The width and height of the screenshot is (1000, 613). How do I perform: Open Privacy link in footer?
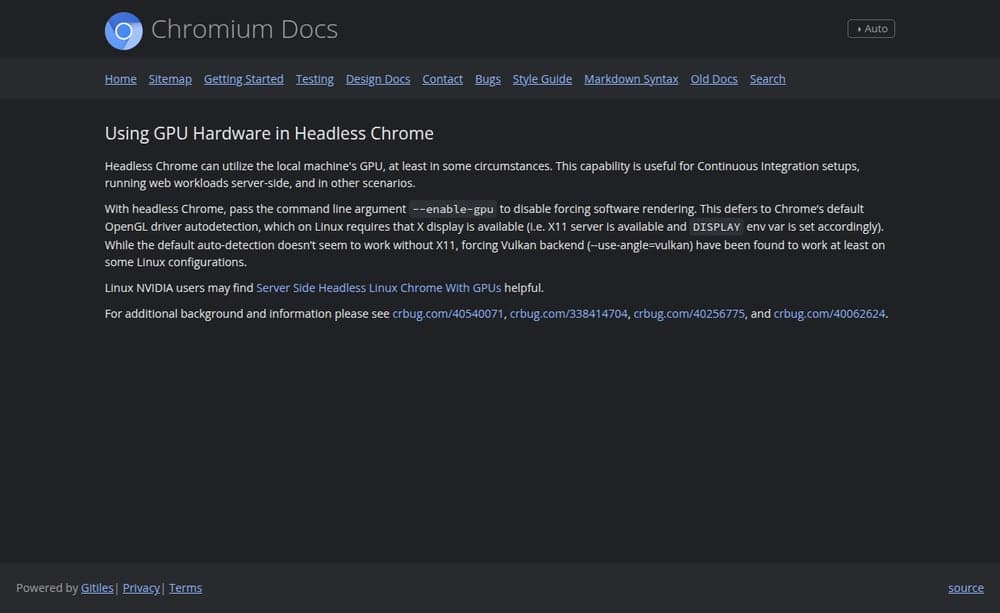(141, 588)
